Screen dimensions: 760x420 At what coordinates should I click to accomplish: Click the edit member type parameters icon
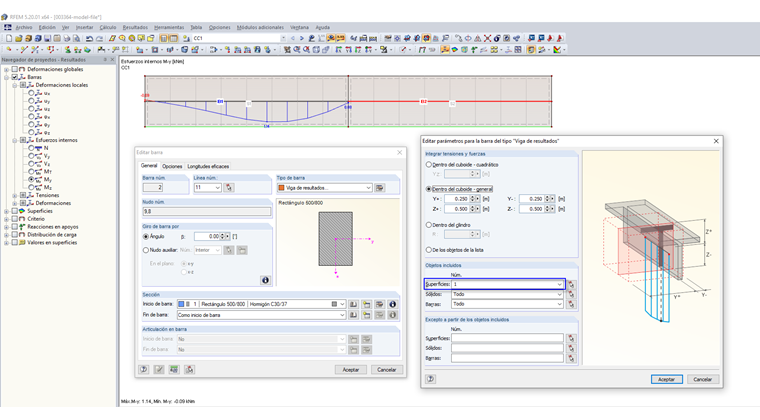click(380, 188)
